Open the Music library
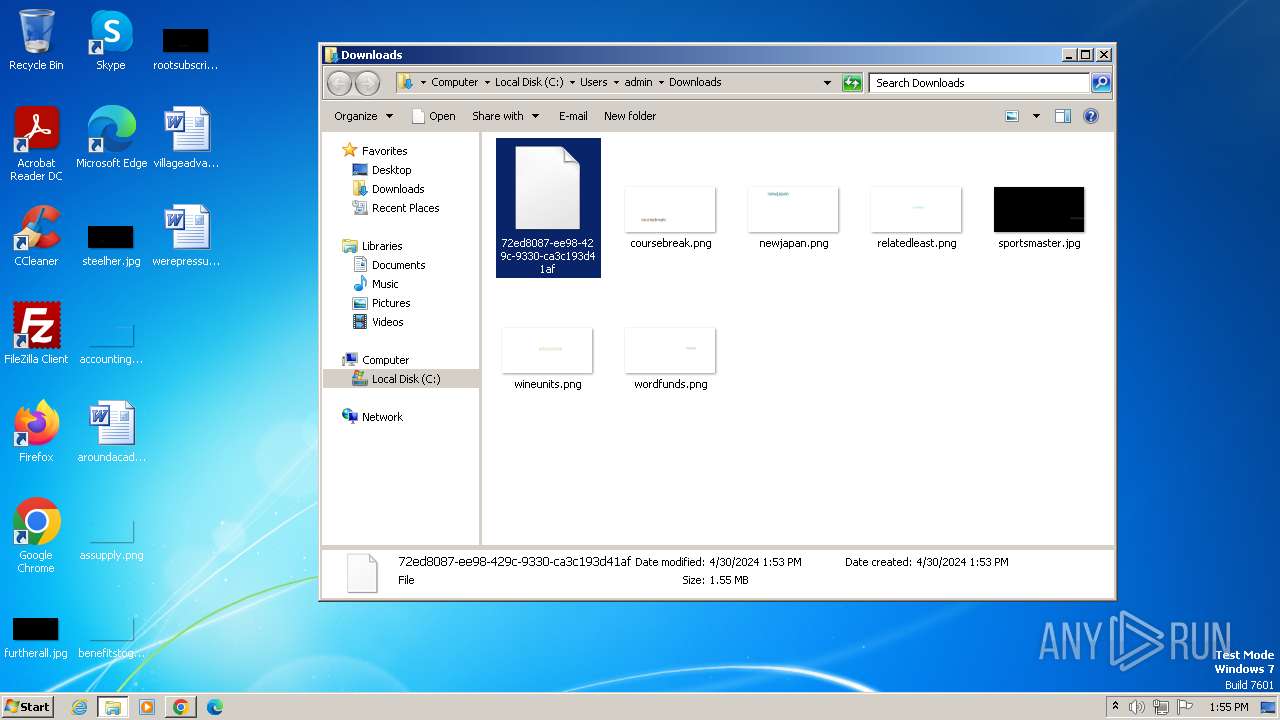 [385, 284]
